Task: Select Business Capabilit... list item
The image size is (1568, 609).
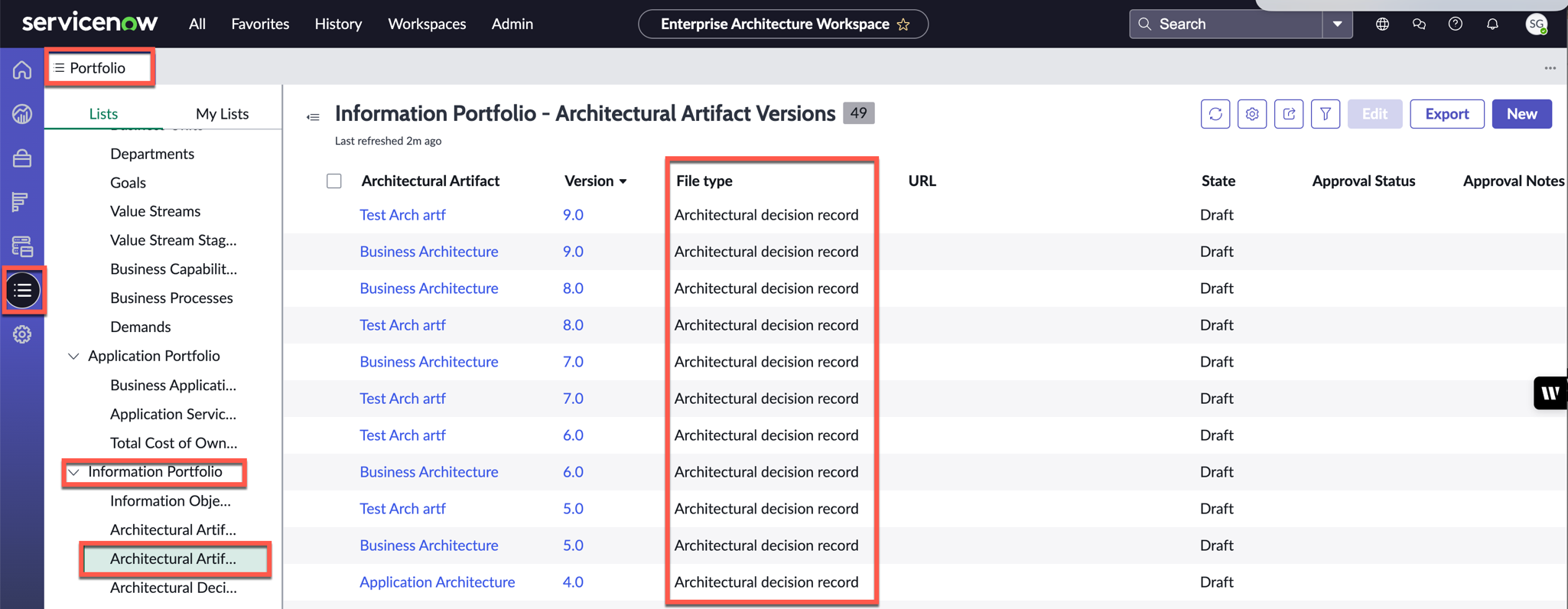Action: pos(174,269)
